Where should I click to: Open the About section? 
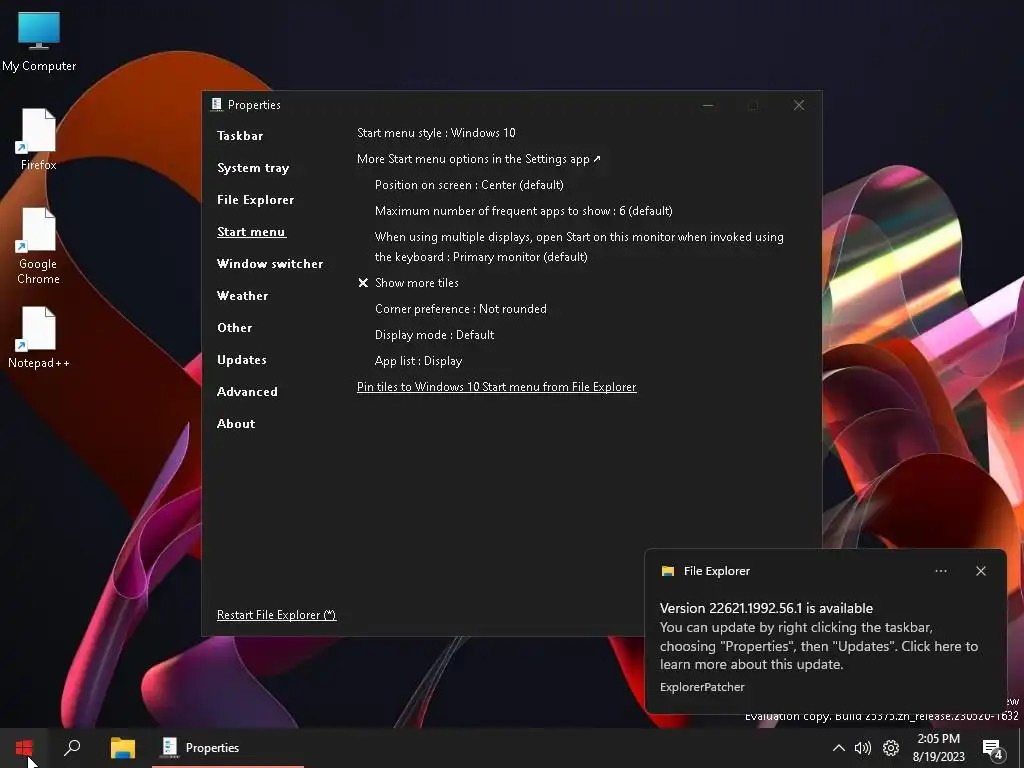(236, 424)
